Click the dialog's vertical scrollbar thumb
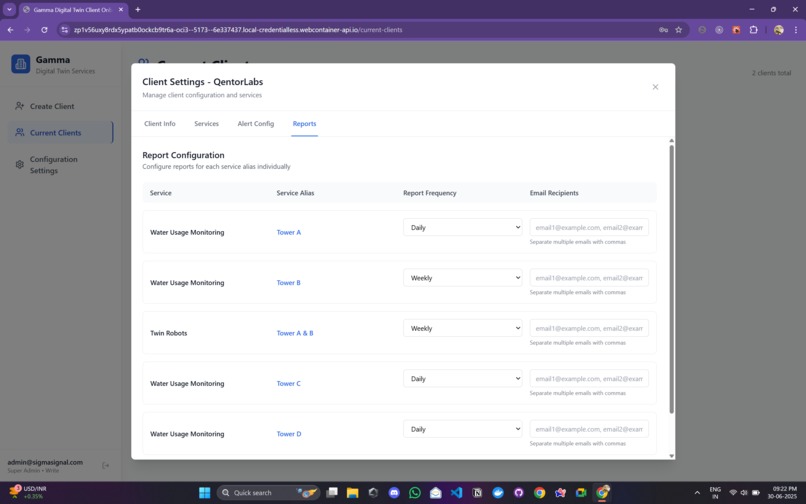 671,279
